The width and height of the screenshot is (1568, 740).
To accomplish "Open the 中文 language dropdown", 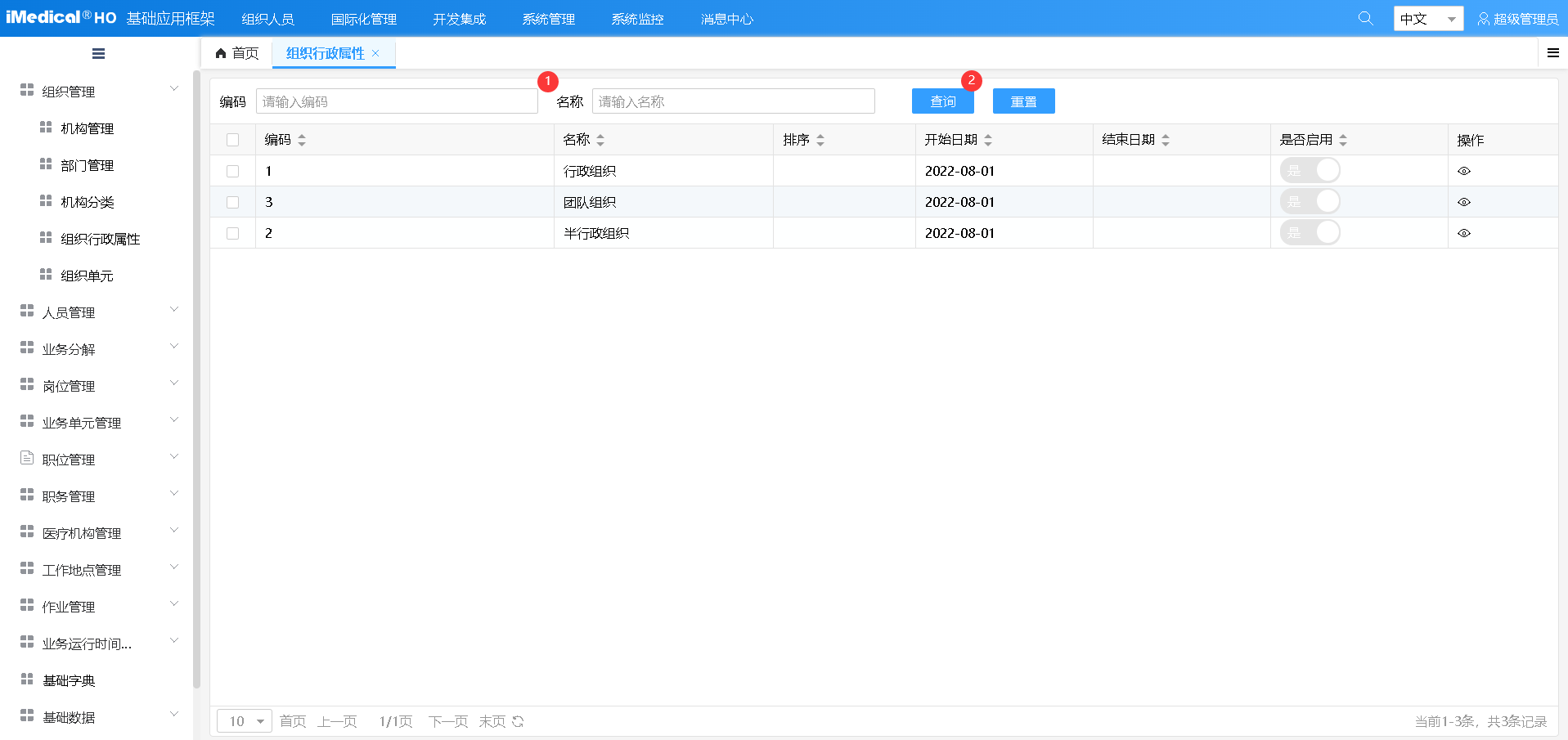I will click(x=1427, y=19).
